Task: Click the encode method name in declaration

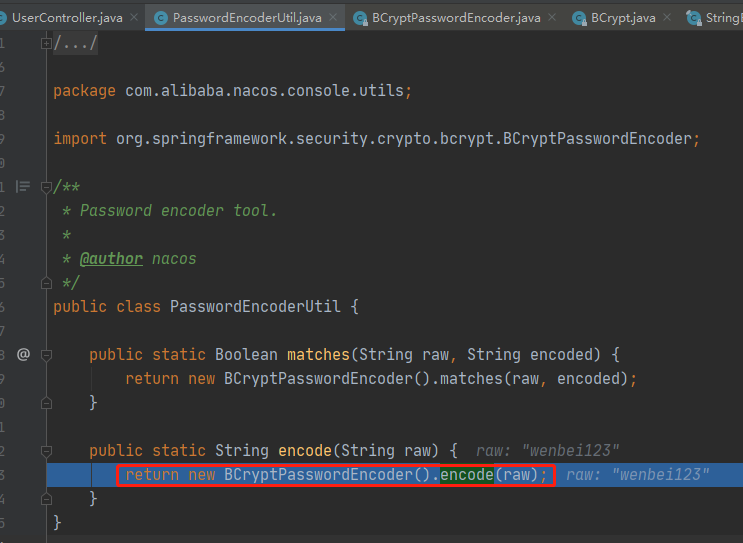Action: pyautogui.click(x=305, y=450)
